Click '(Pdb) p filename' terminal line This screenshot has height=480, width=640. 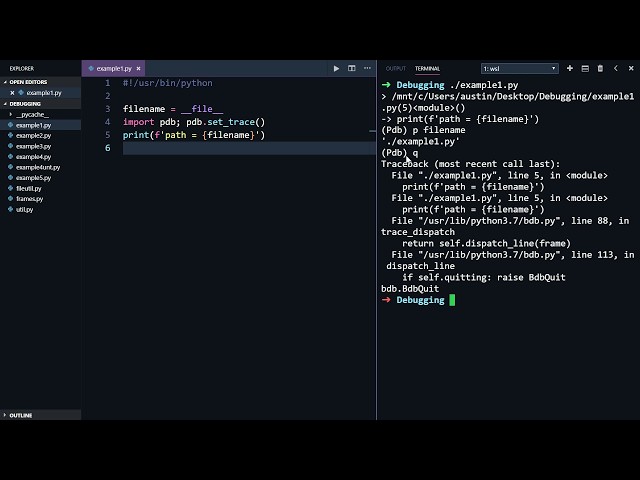(x=423, y=130)
